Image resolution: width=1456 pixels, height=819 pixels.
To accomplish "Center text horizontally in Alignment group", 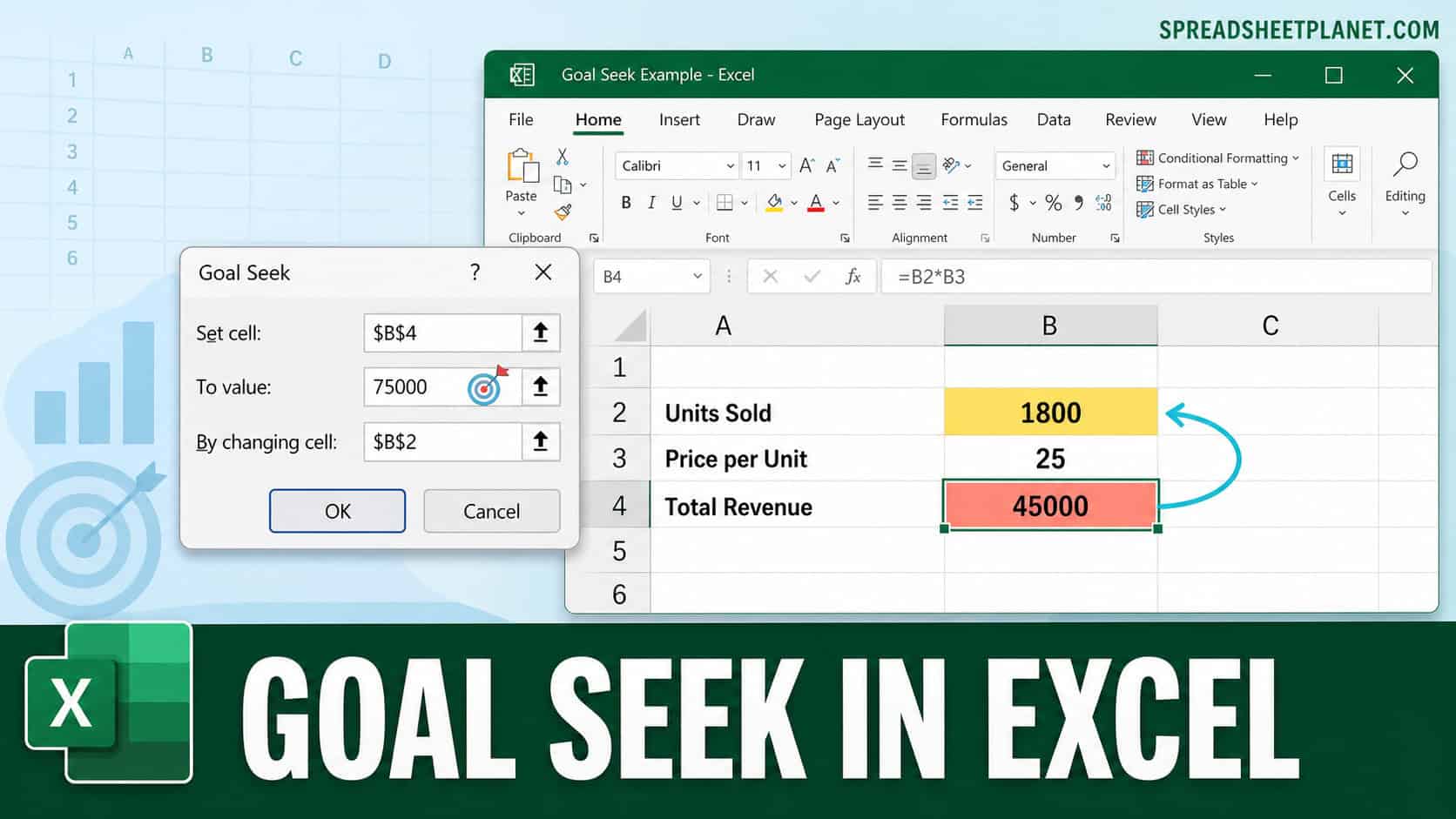I will [x=900, y=203].
